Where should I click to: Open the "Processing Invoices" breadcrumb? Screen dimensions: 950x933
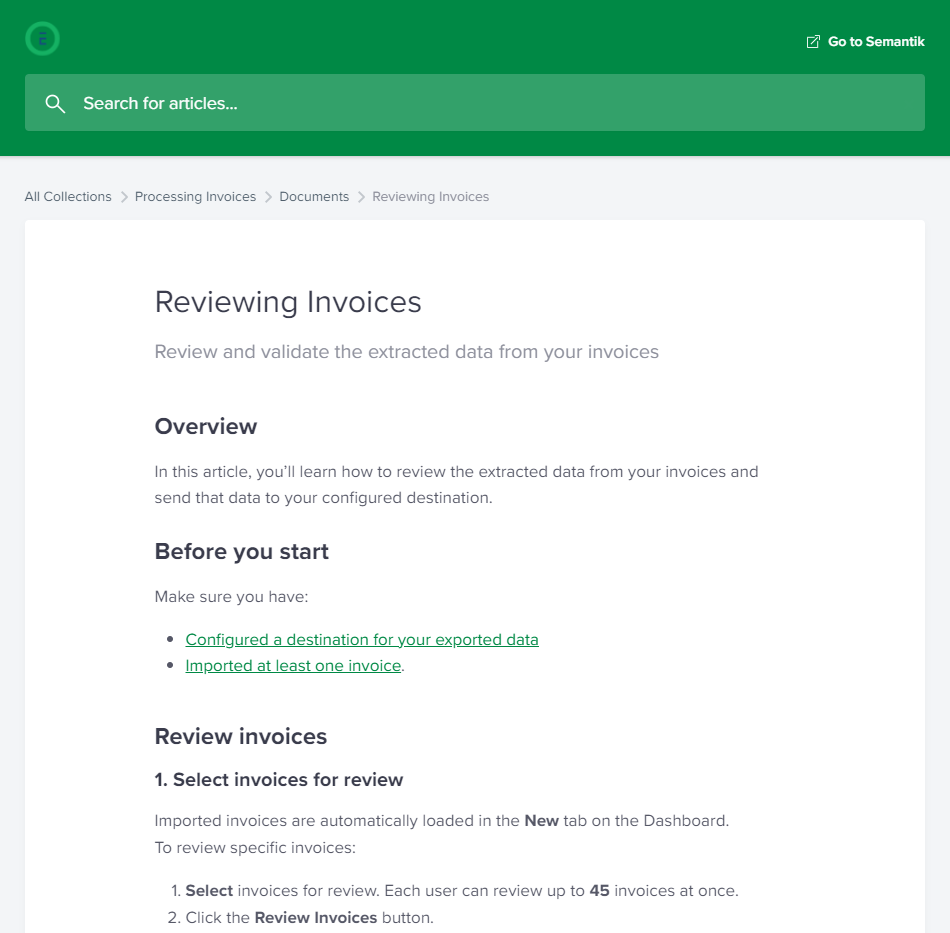tap(195, 196)
